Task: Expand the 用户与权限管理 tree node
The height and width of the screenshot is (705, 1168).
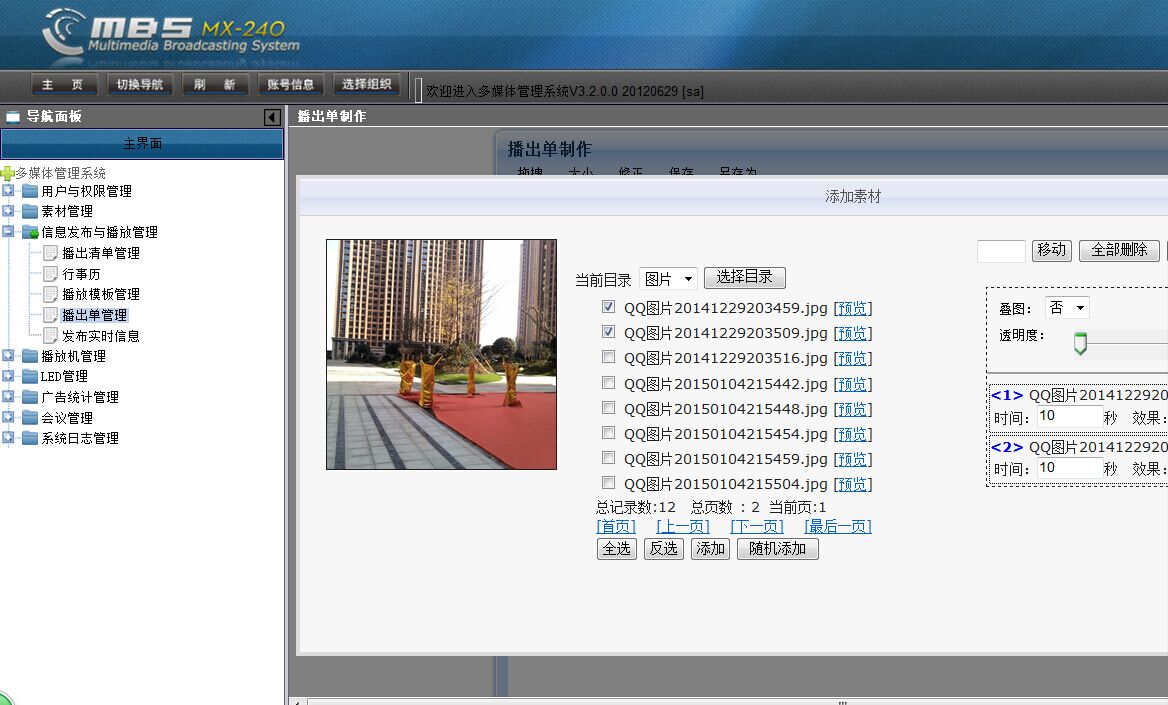Action: 9,191
